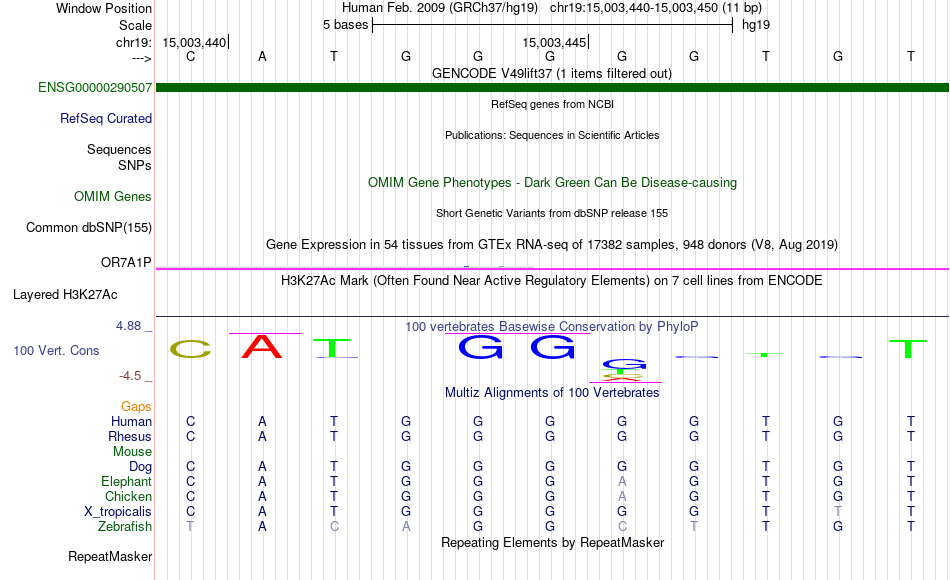Open Publications: Sequences in Scientific Articles title

(x=552, y=135)
